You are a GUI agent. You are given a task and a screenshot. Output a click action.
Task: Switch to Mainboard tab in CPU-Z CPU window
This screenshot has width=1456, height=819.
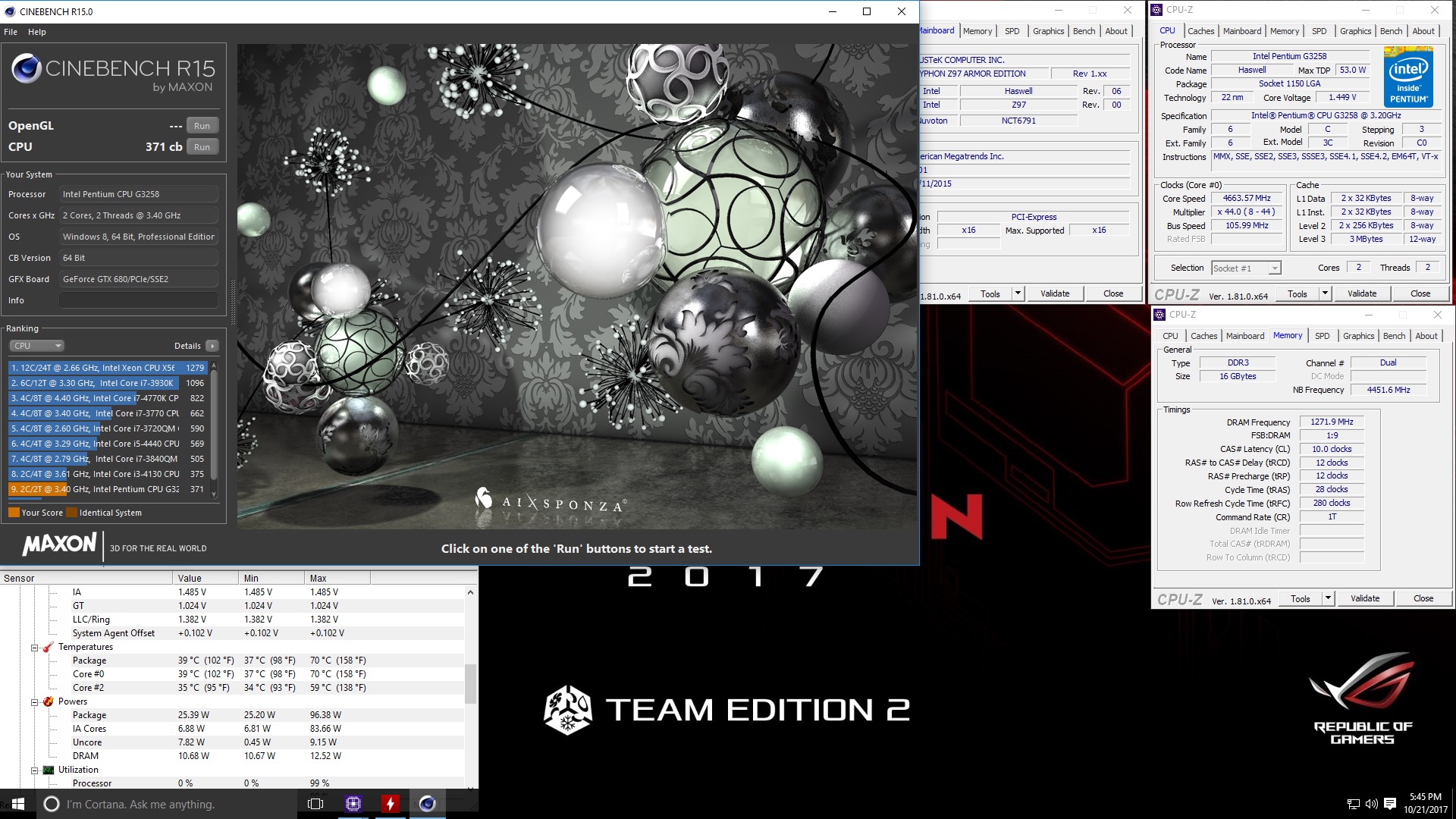click(x=1242, y=31)
